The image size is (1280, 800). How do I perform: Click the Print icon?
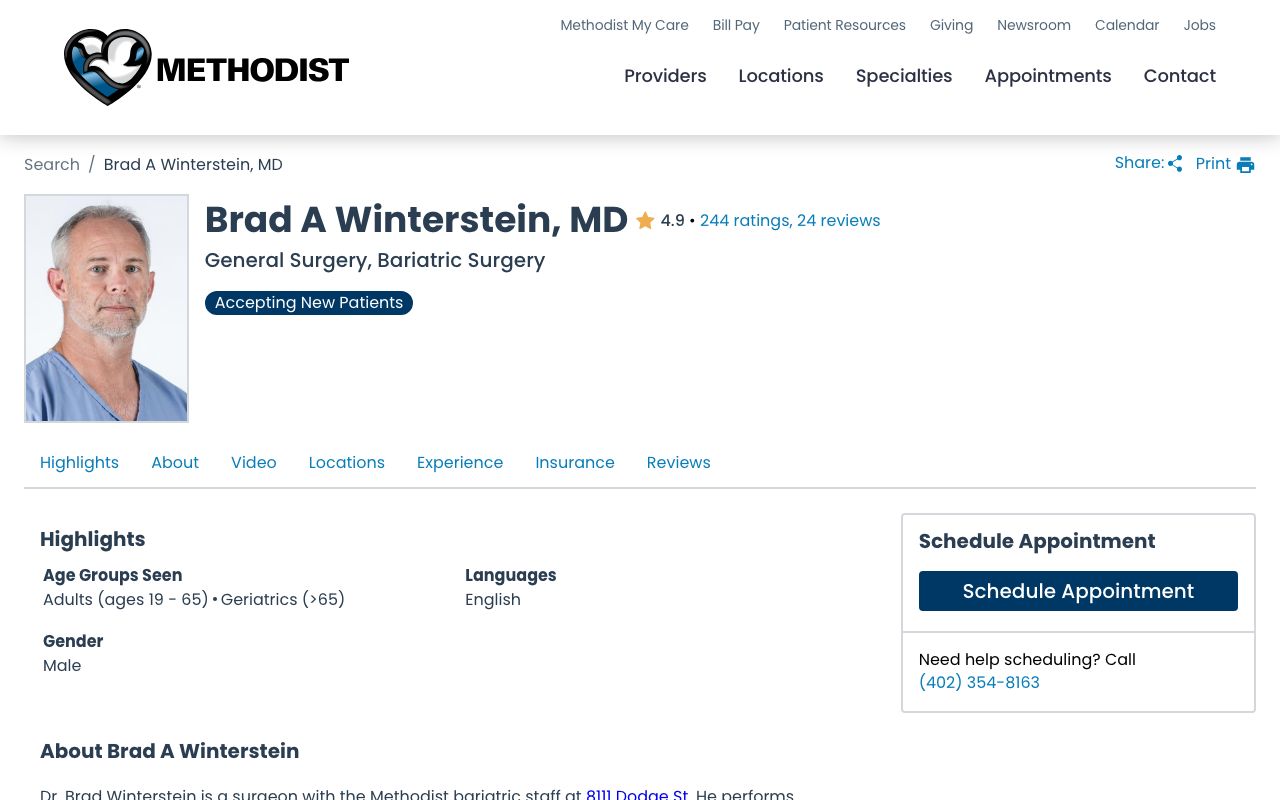pyautogui.click(x=1245, y=164)
